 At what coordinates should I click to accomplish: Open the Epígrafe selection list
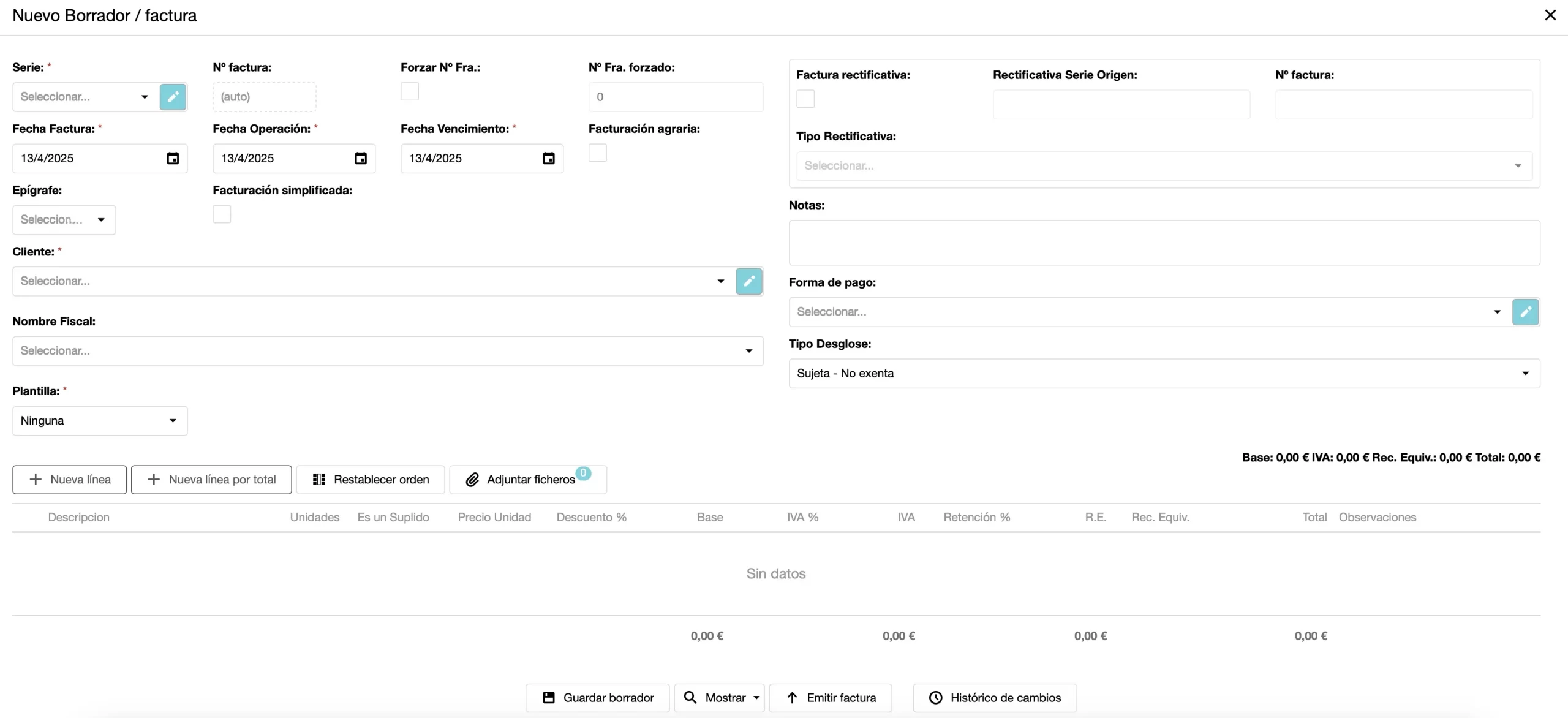[x=64, y=220]
